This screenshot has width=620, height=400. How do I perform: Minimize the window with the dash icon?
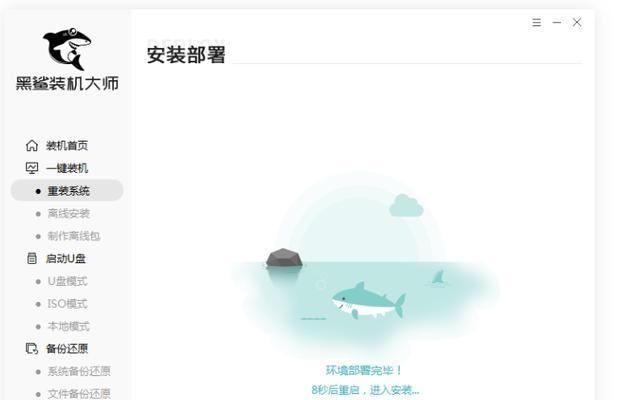(557, 23)
